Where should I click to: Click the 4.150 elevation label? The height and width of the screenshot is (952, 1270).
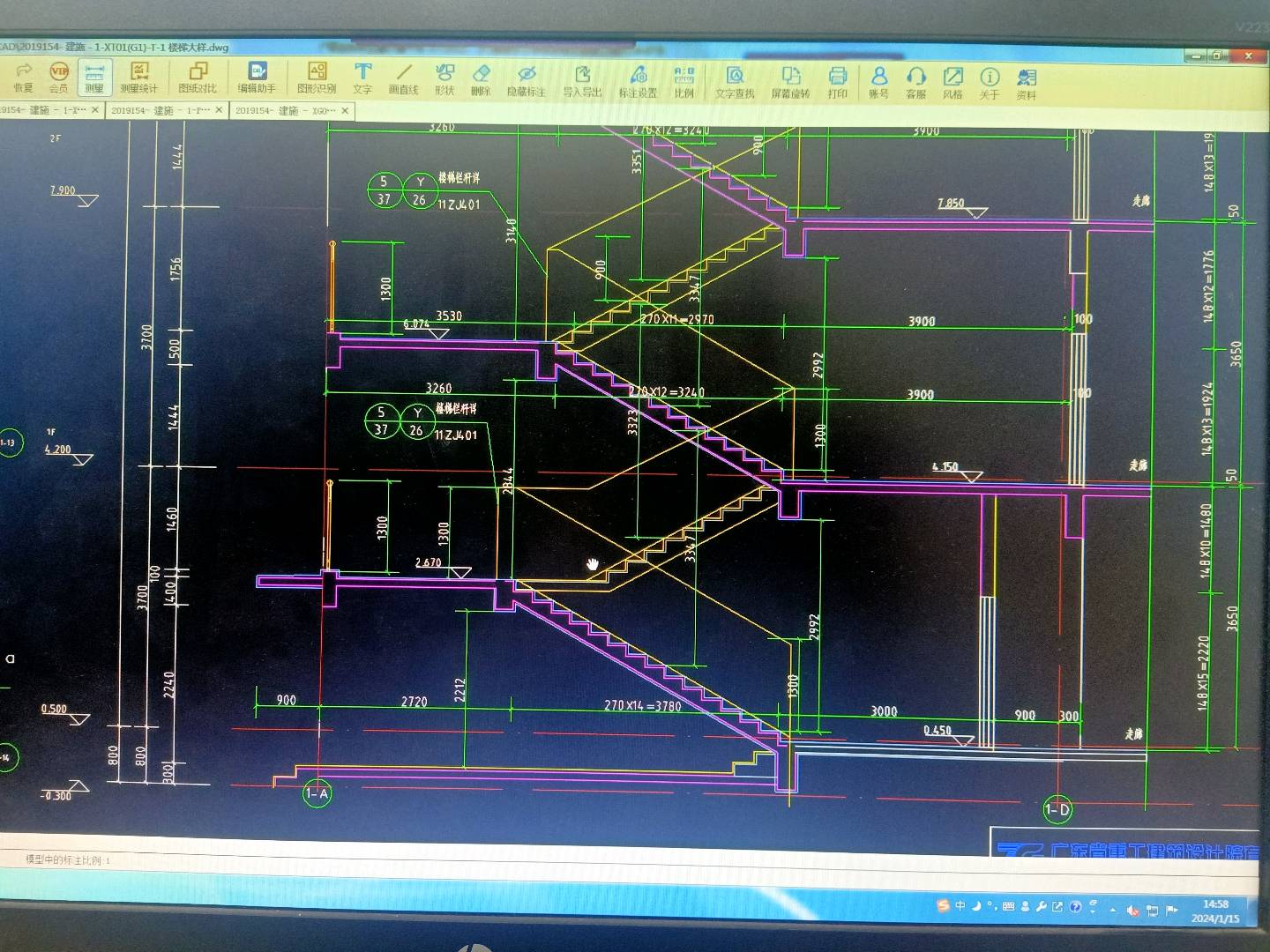click(945, 467)
